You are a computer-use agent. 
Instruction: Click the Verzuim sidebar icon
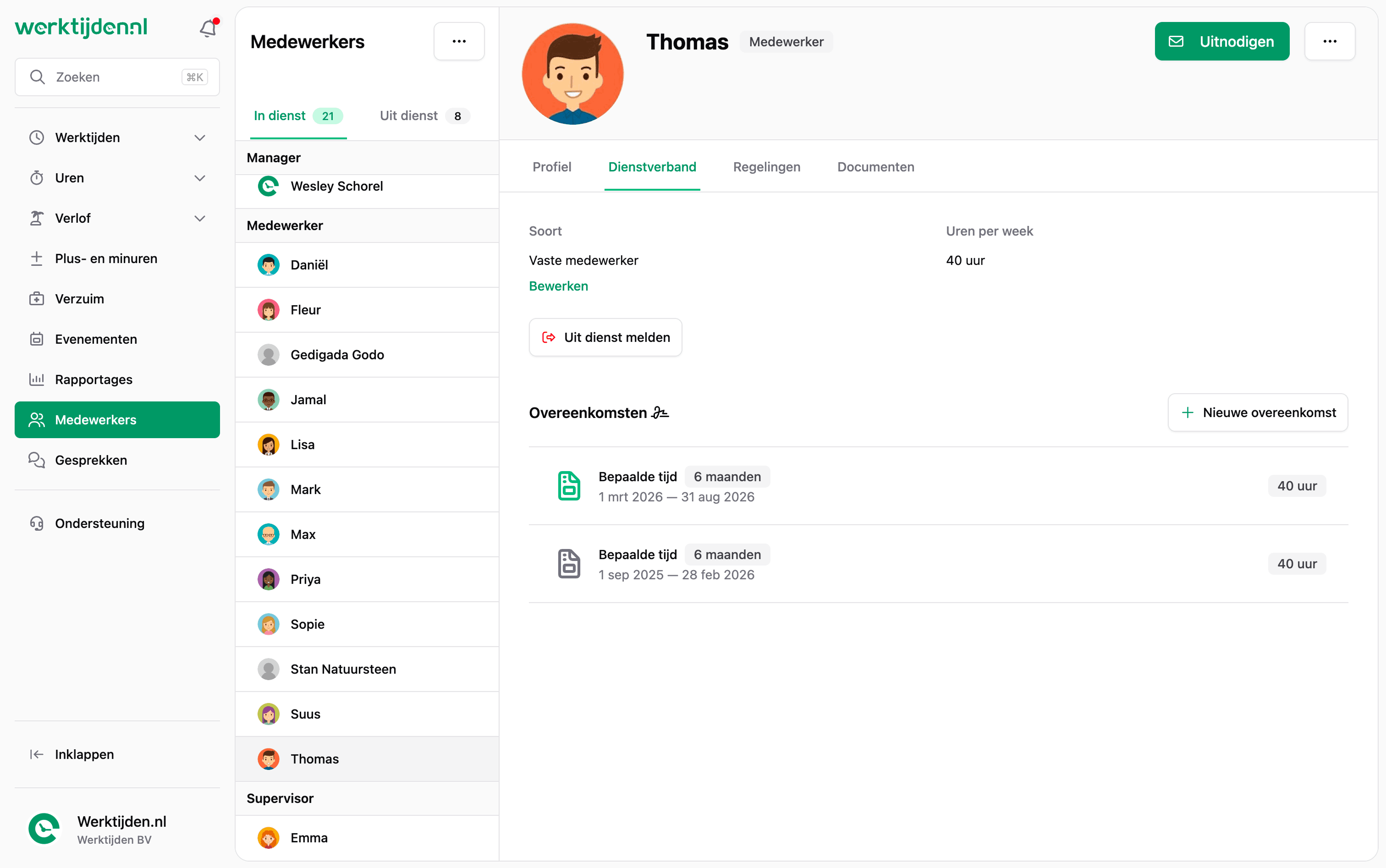pos(37,298)
